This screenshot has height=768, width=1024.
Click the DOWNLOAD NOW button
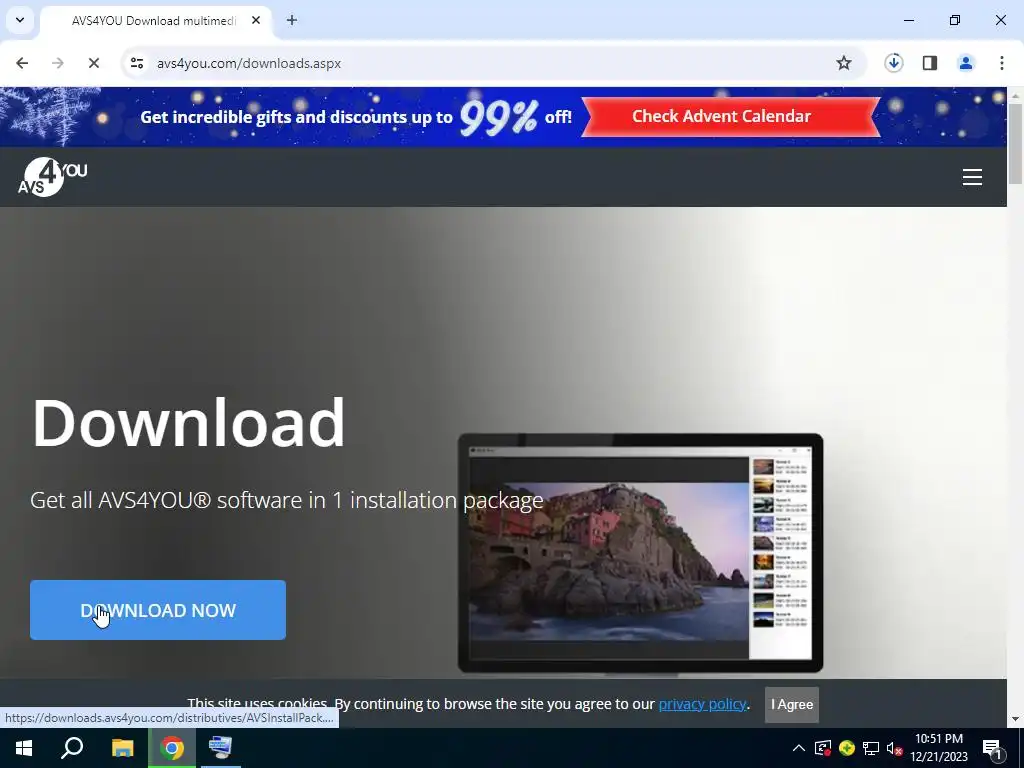158,610
